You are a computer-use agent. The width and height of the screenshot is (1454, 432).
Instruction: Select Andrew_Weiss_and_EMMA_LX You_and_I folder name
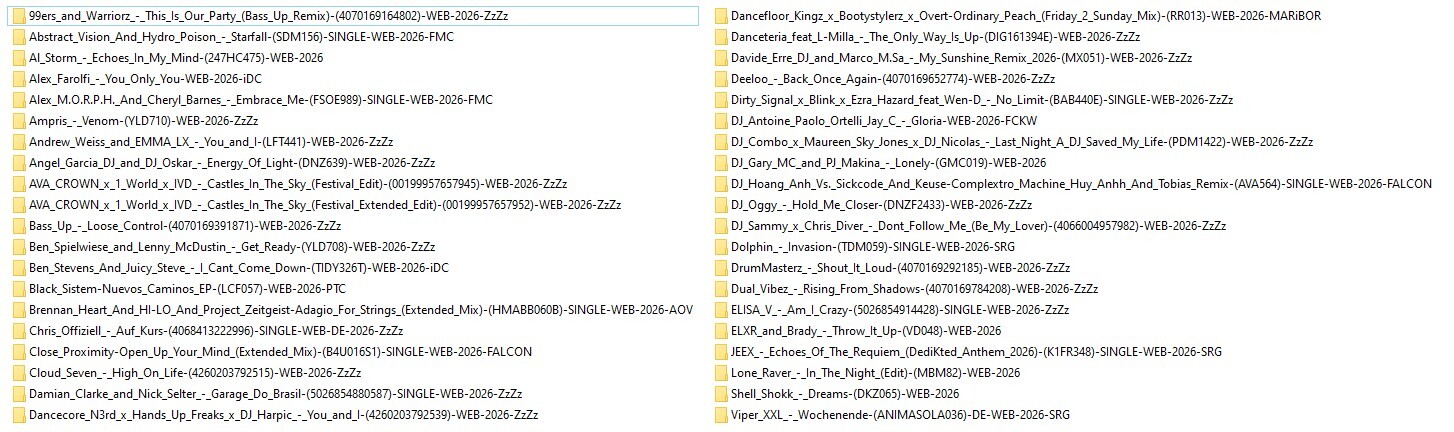(211, 142)
